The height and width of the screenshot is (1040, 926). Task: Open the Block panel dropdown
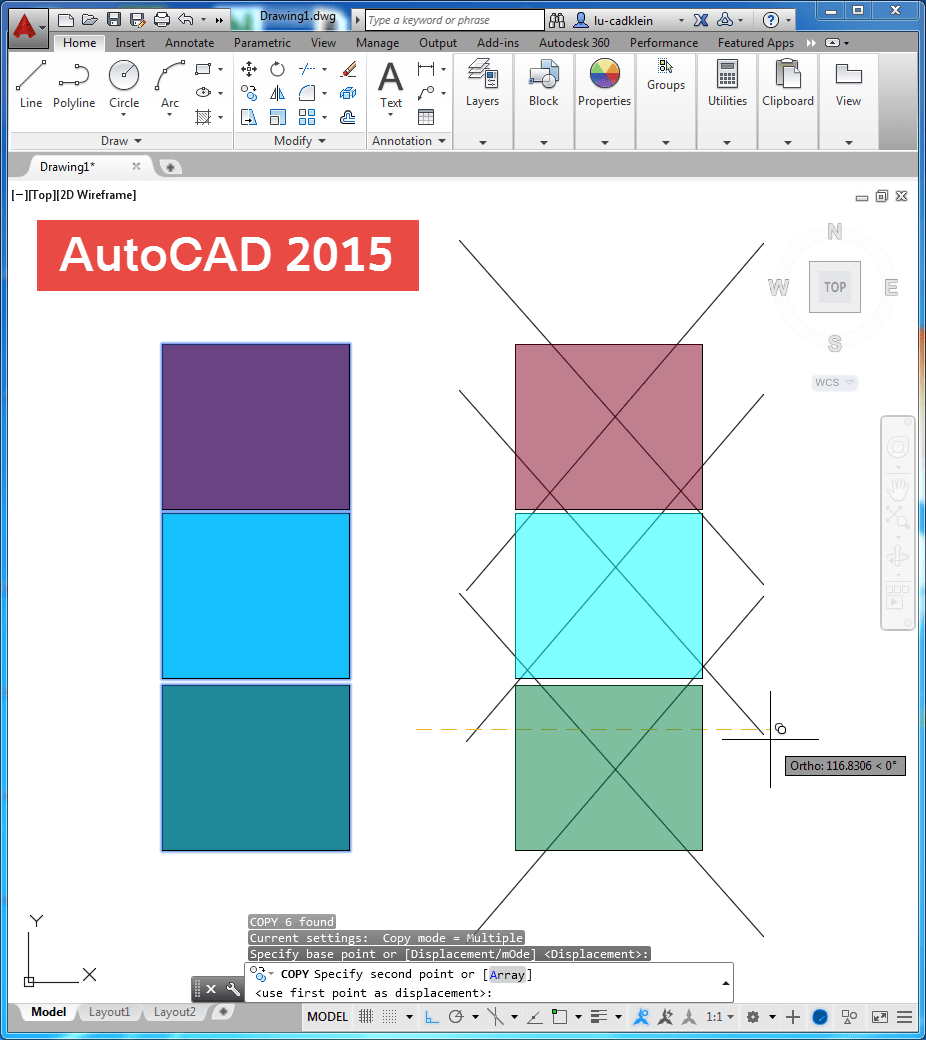(543, 142)
